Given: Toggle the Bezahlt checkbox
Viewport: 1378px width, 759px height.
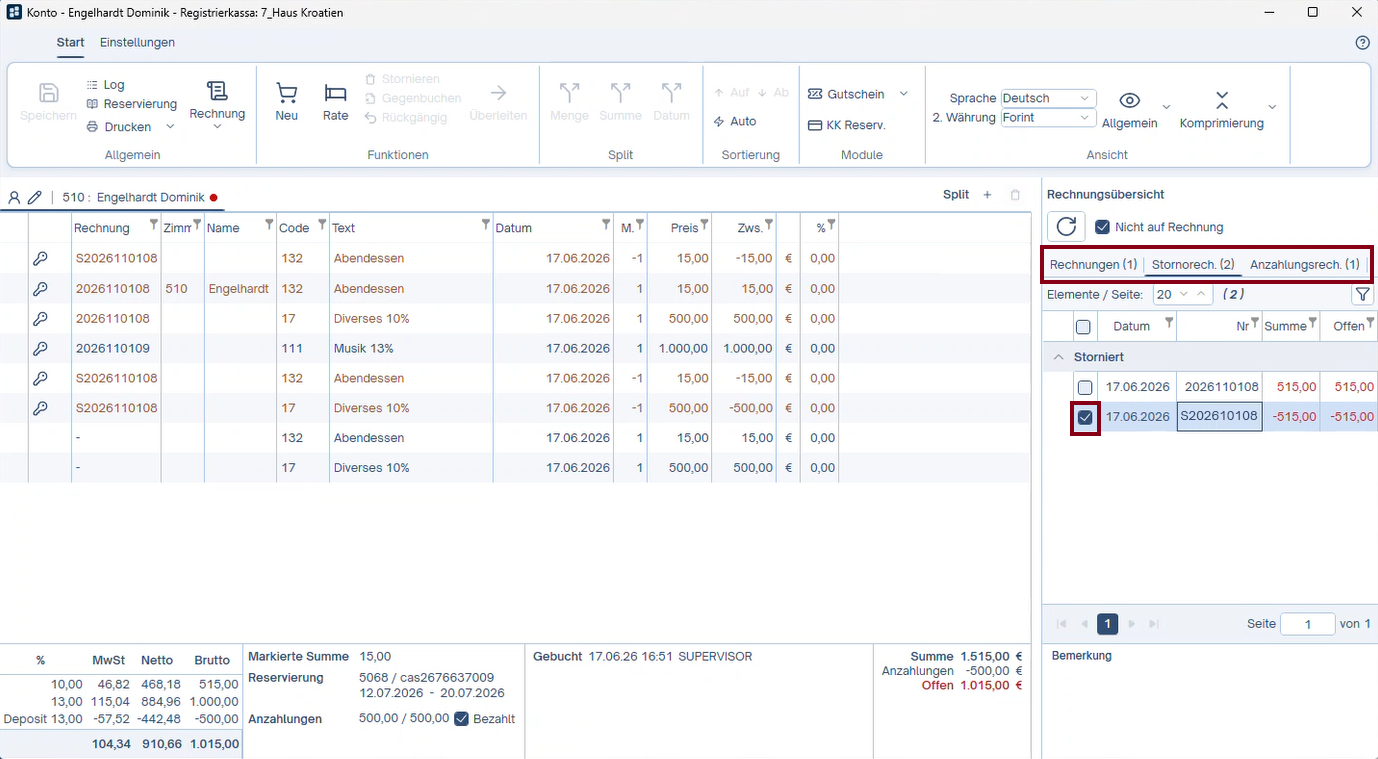Looking at the screenshot, I should (x=461, y=718).
